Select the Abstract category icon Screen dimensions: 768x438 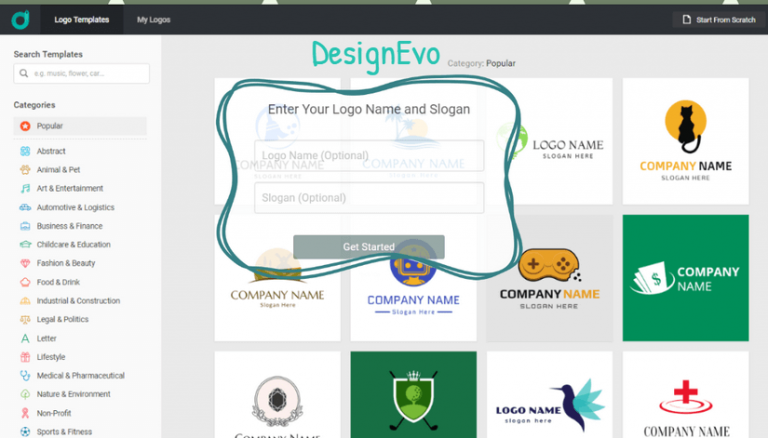point(24,151)
